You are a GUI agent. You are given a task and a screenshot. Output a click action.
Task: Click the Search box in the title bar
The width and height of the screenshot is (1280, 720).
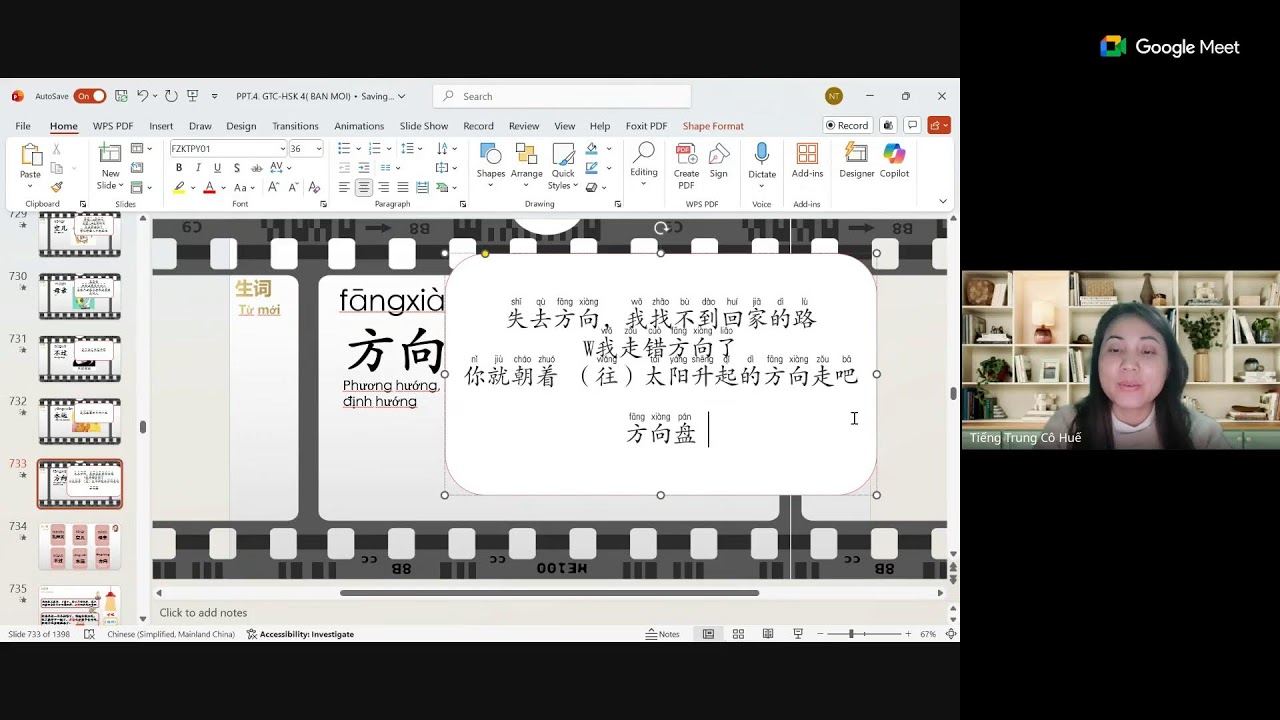562,96
